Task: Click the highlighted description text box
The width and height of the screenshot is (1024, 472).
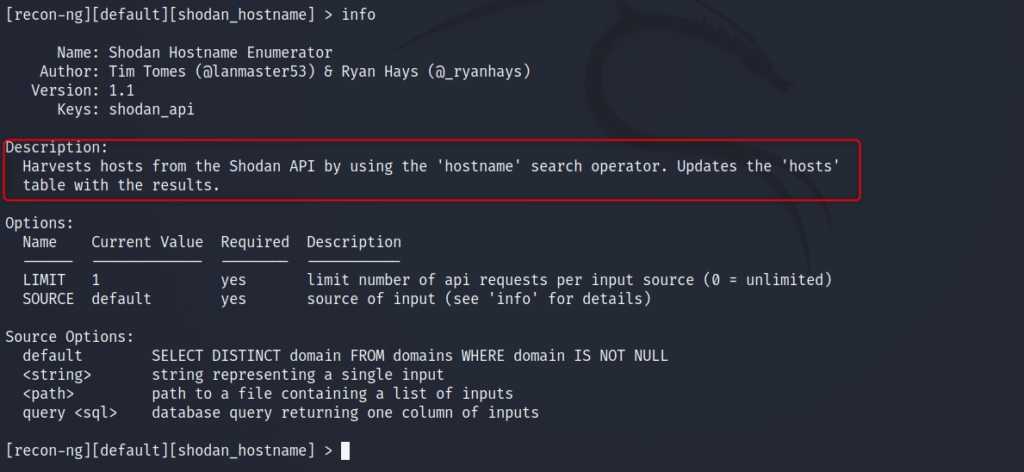Action: (x=432, y=170)
